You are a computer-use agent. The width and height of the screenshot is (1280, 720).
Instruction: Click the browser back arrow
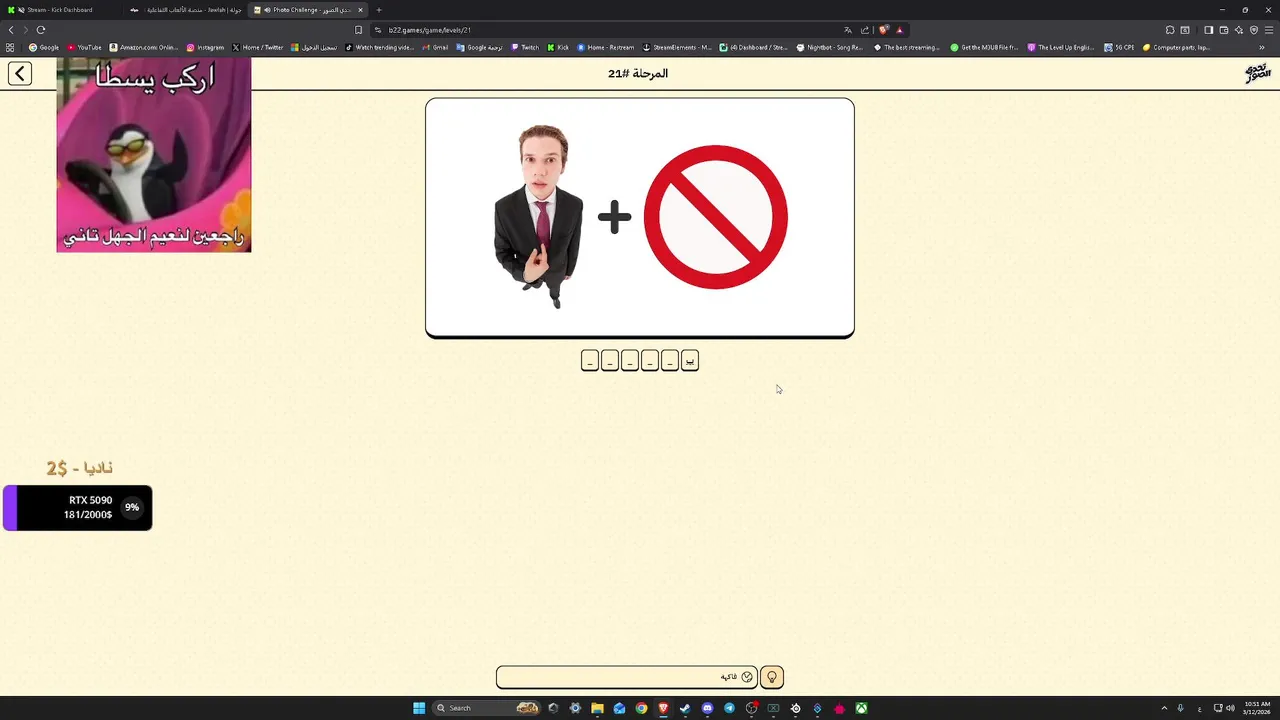click(11, 30)
